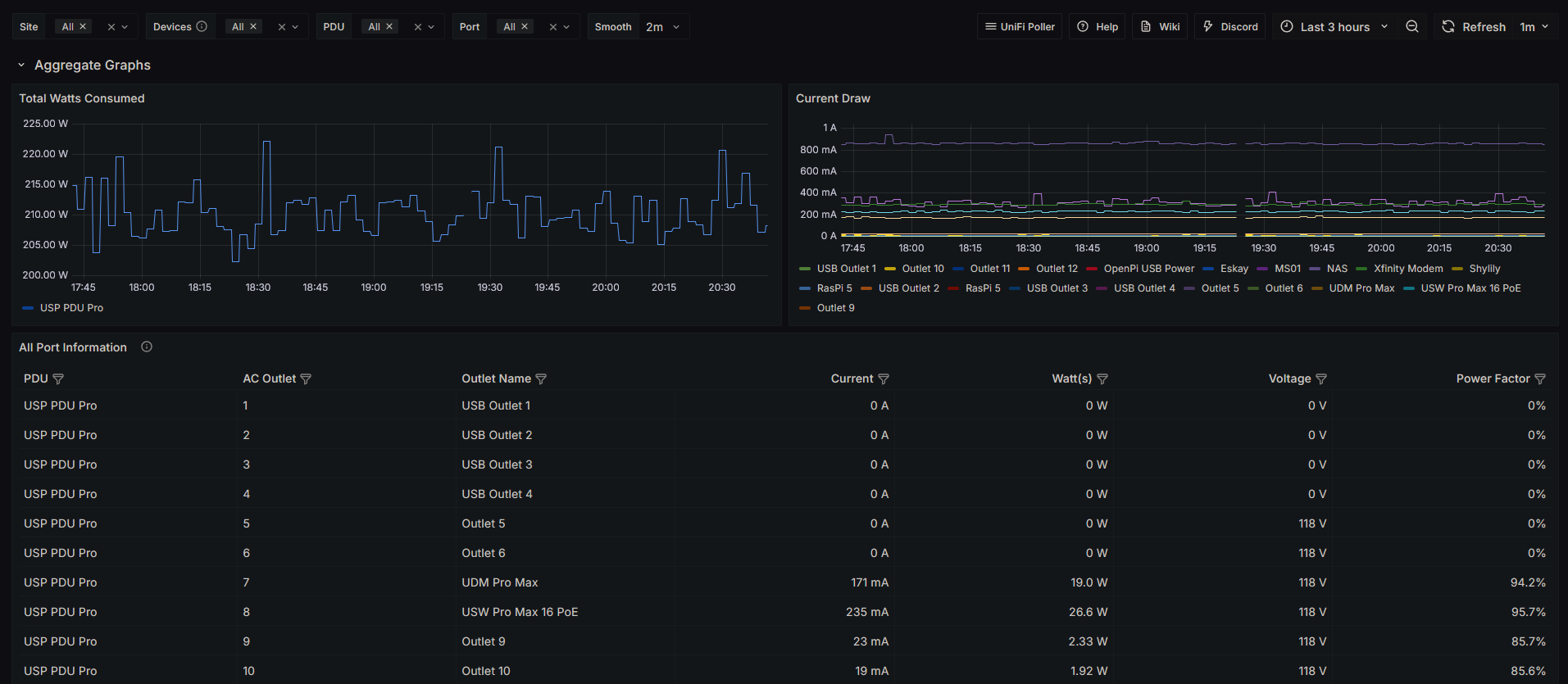The width and height of the screenshot is (1568, 684).
Task: Toggle USP PDU Pro series in legend
Action: tap(71, 308)
